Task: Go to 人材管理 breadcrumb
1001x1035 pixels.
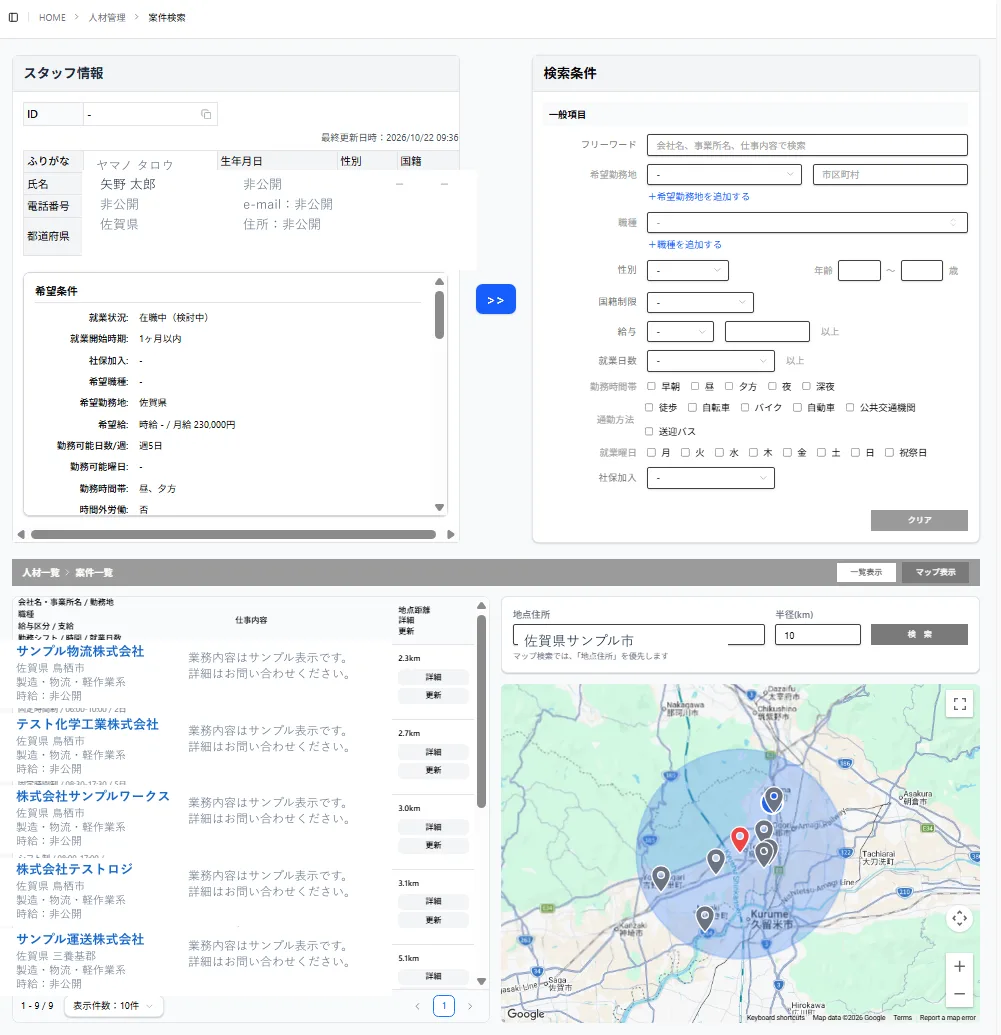Action: tap(107, 18)
